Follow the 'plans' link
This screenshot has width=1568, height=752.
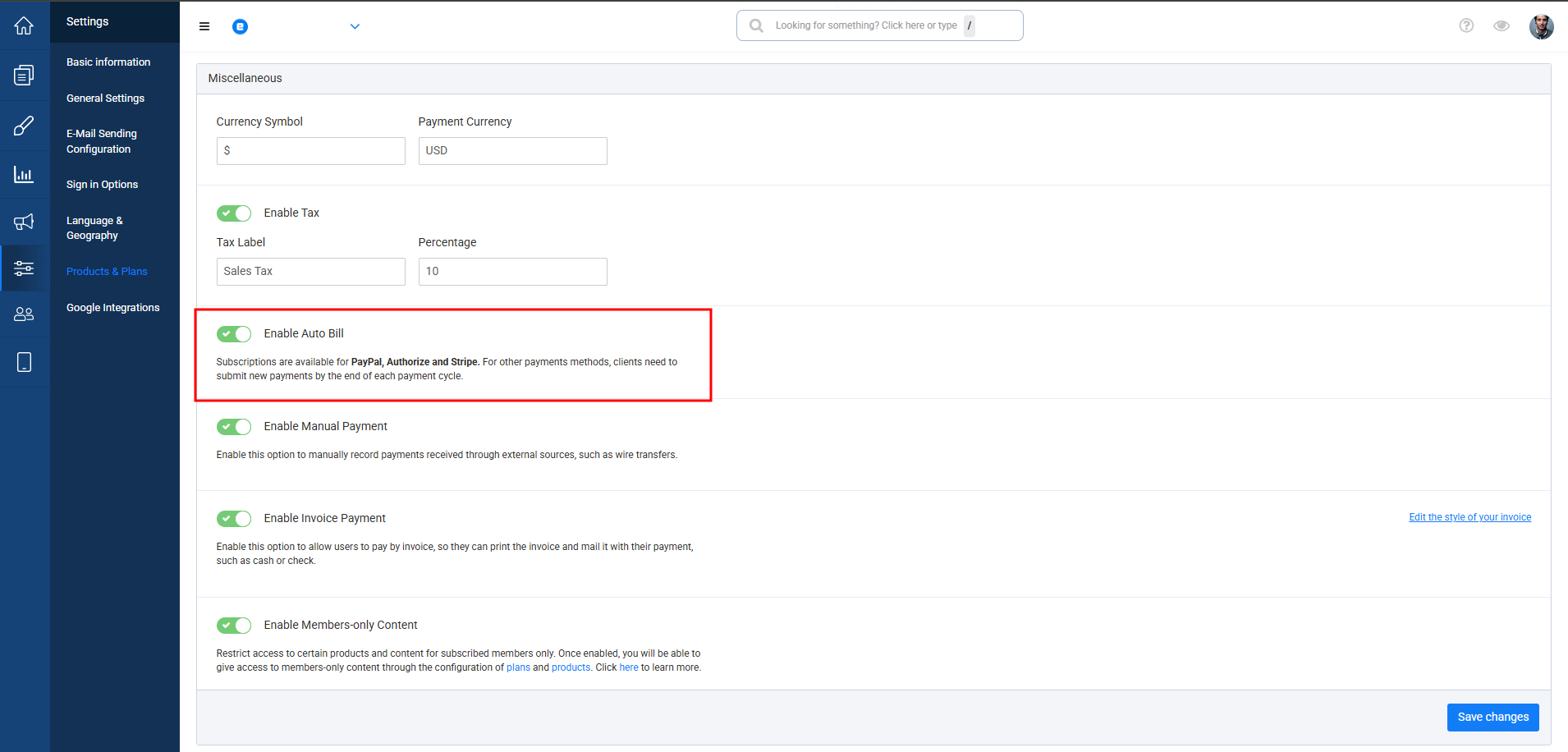(x=518, y=667)
